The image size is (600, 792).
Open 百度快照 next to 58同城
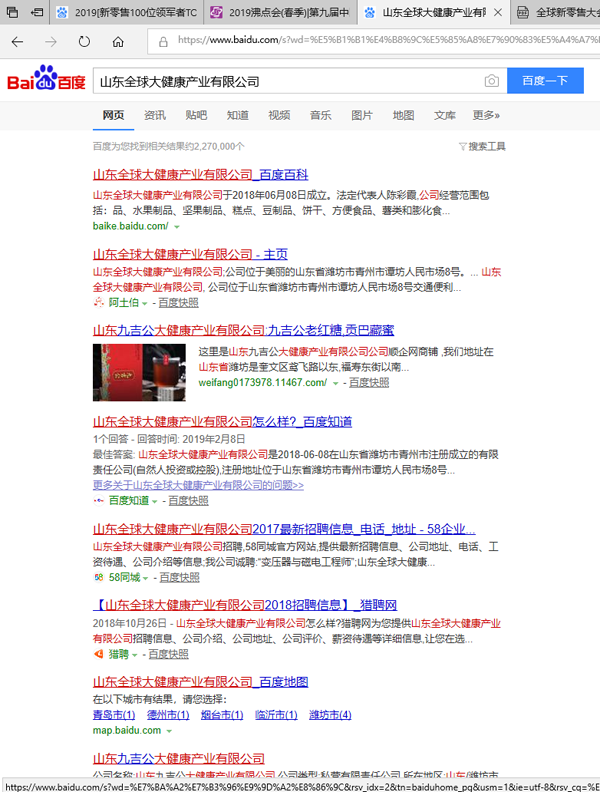pos(179,577)
